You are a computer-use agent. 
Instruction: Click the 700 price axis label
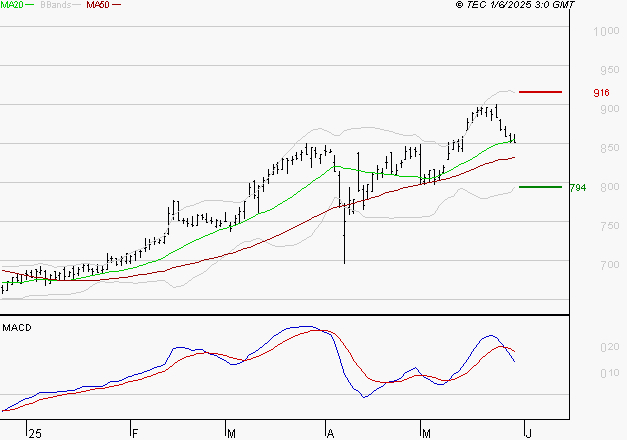[610, 265]
